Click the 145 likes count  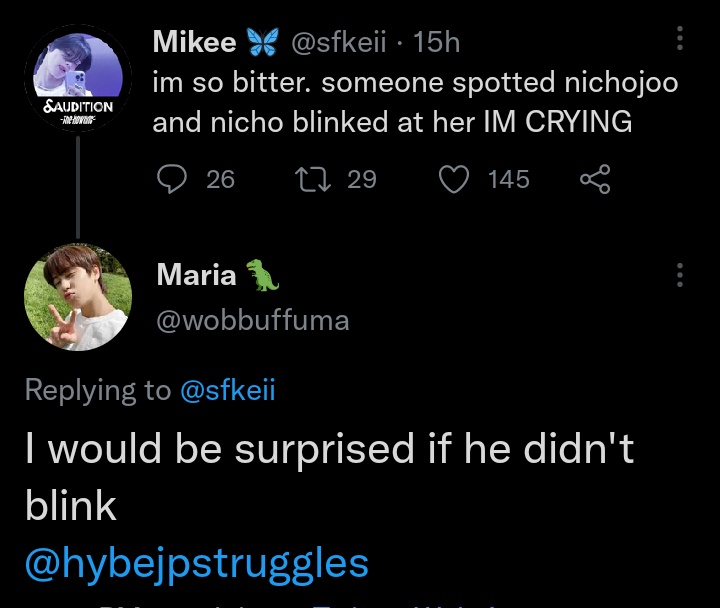pos(509,179)
